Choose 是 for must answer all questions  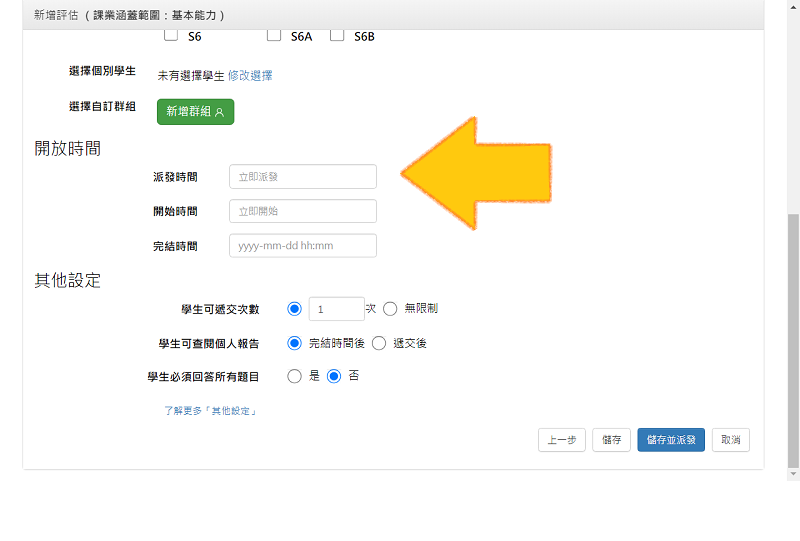click(294, 376)
